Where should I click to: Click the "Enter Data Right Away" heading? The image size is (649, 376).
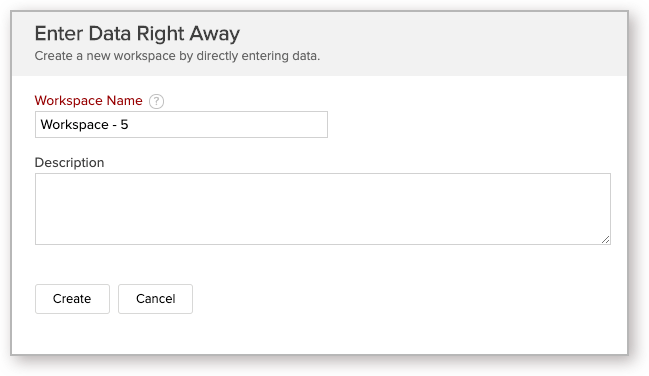coord(137,34)
